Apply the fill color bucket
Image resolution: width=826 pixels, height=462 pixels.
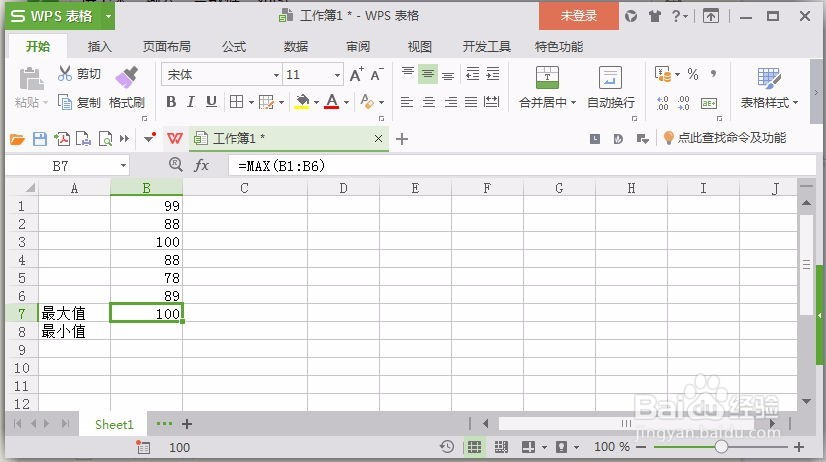click(x=302, y=101)
